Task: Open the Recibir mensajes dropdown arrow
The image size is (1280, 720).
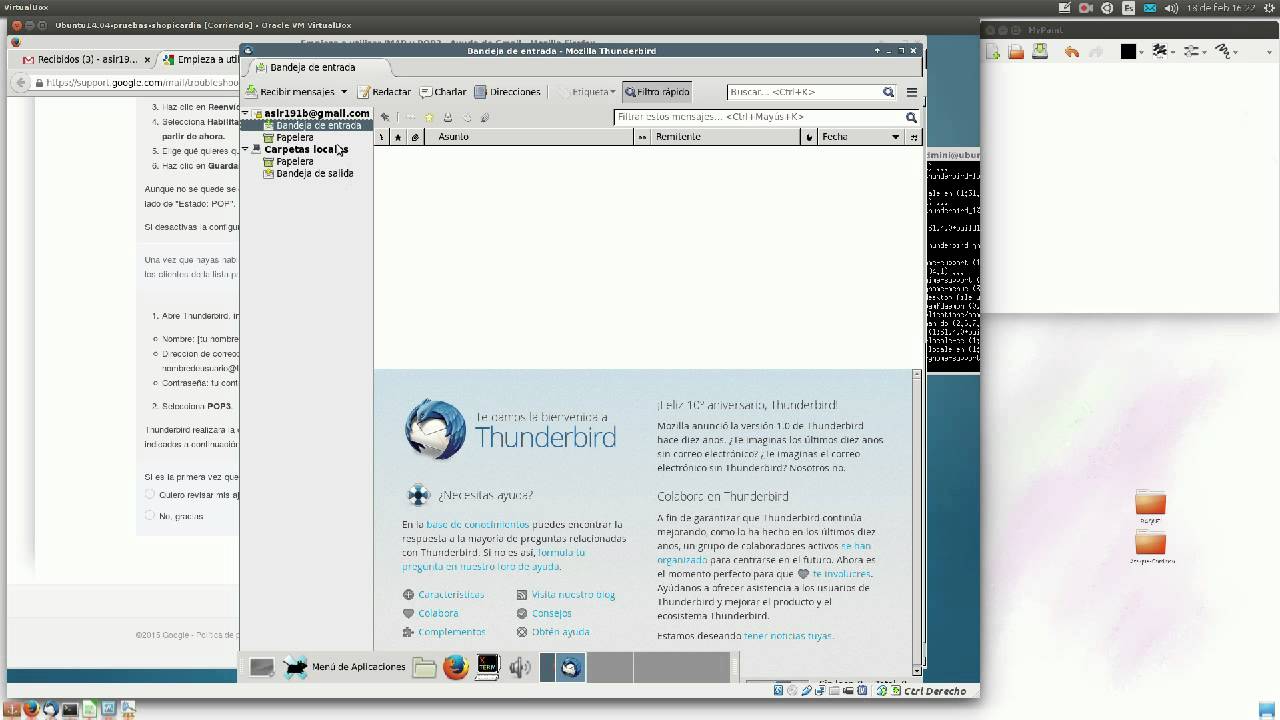Action: [x=344, y=92]
